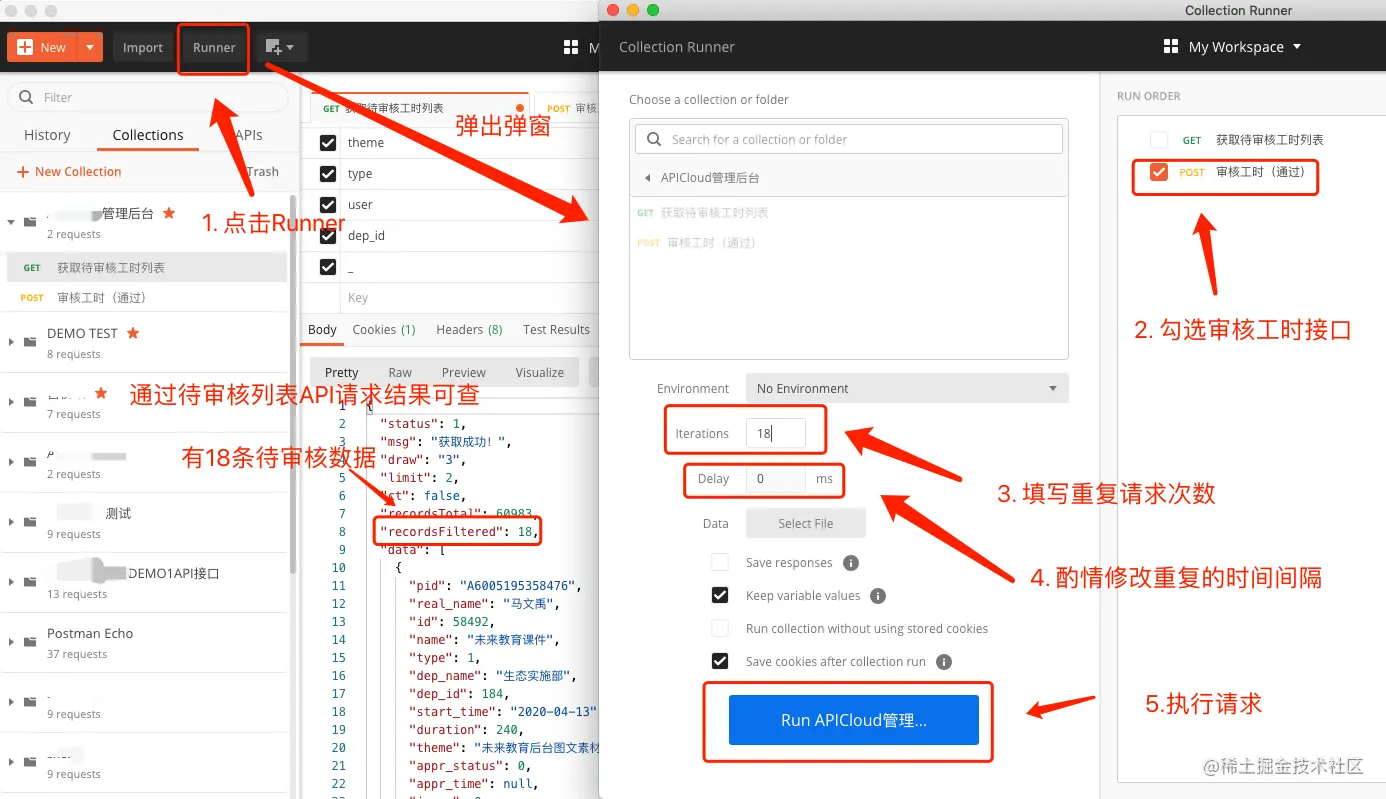Show info for Save cookies after collection run
Screen dimensions: 1386x799
(x=944, y=662)
